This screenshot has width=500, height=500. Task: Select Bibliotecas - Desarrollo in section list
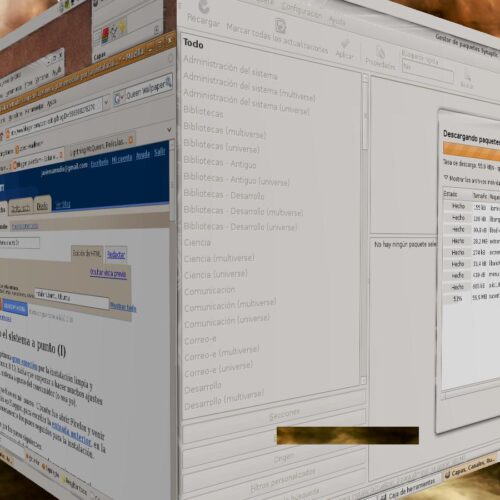coord(224,194)
